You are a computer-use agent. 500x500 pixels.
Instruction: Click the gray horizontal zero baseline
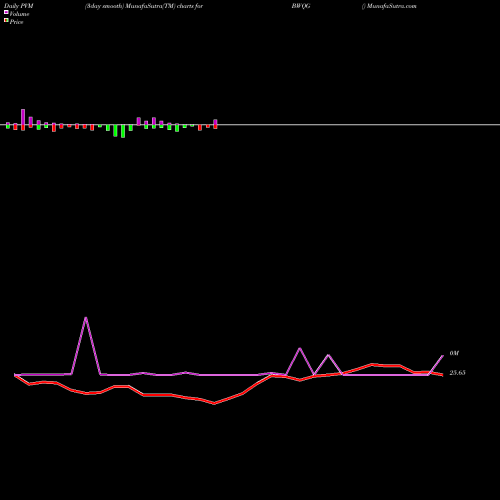pos(250,125)
